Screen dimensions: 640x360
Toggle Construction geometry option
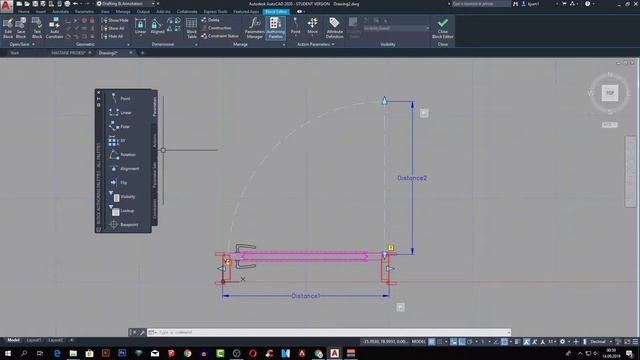pos(216,28)
